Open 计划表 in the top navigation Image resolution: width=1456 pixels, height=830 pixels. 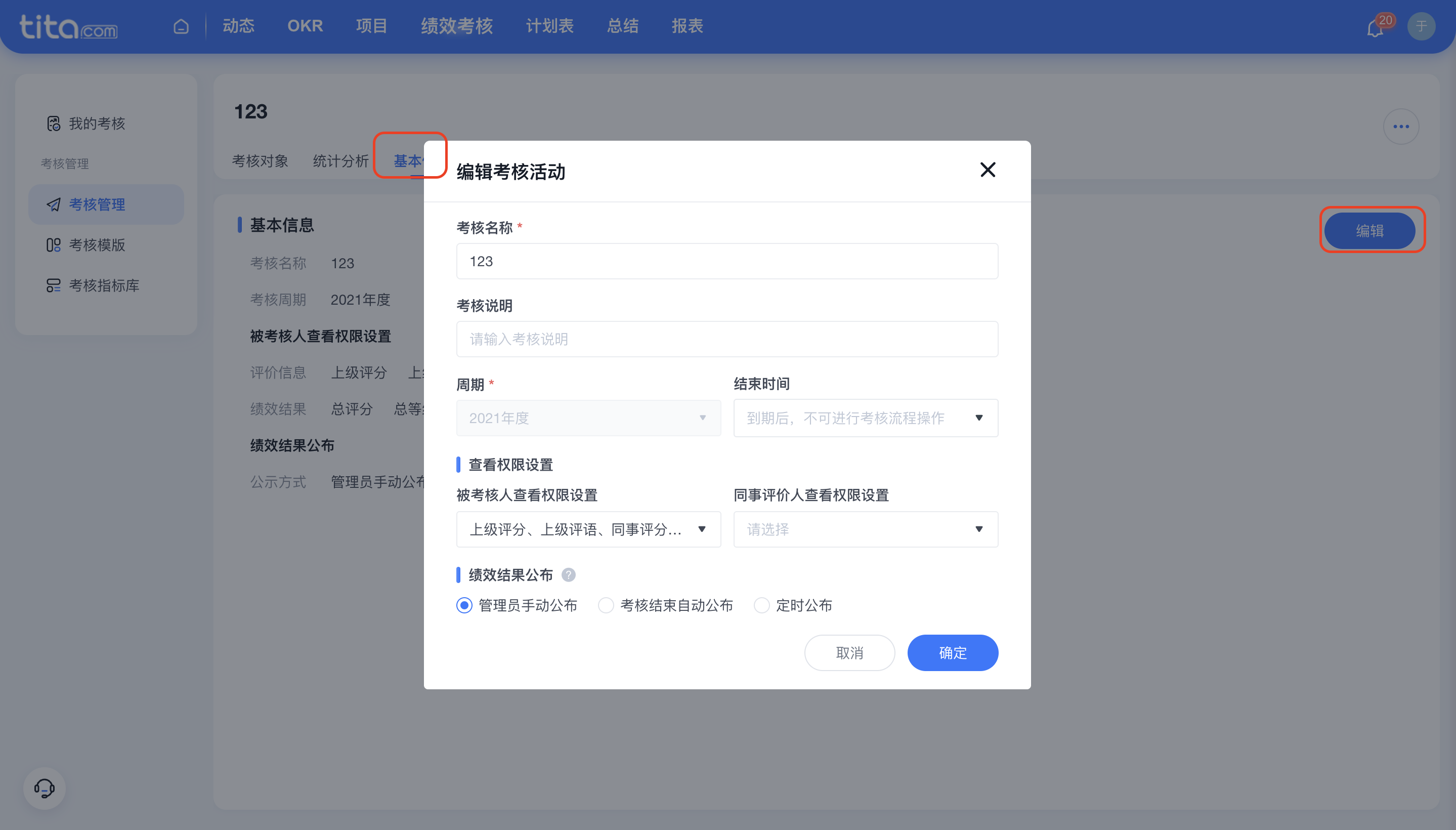549,26
